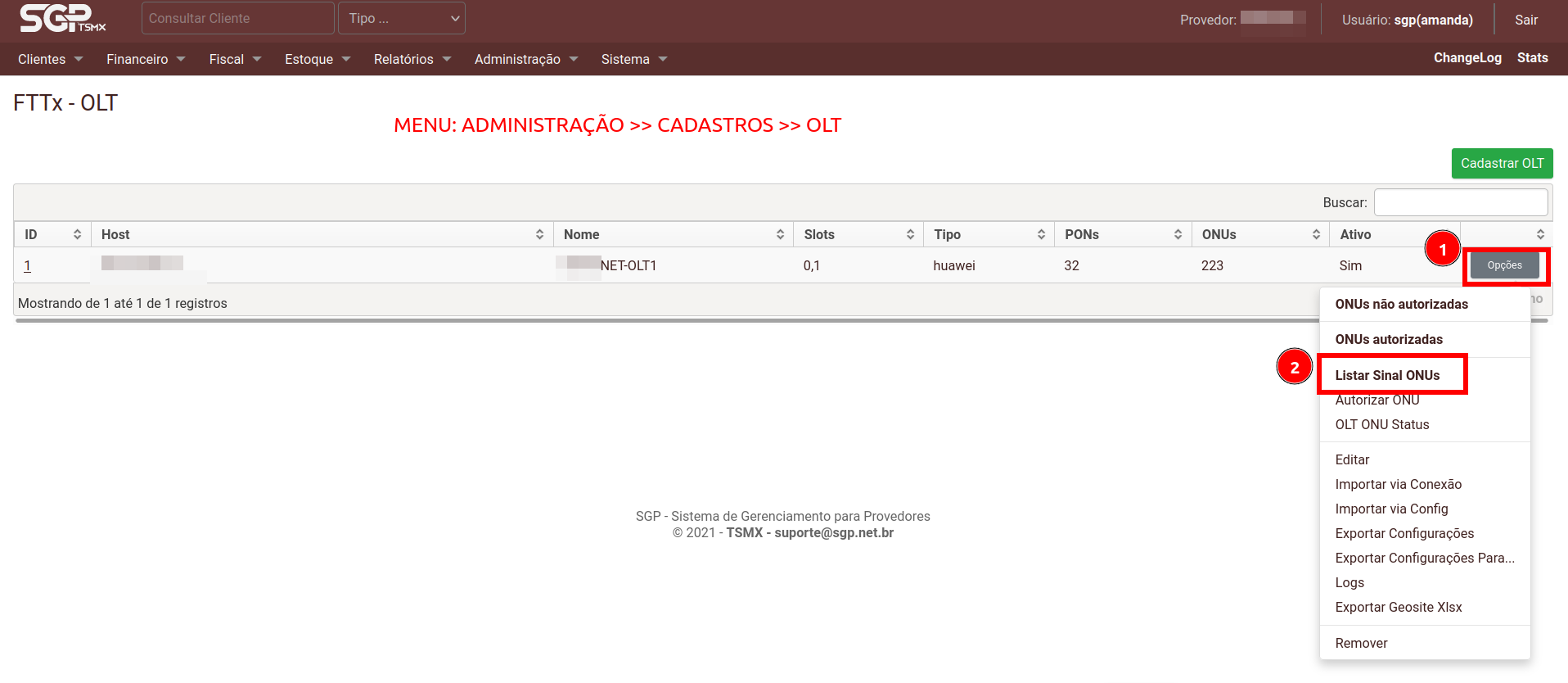Expand the Administração menu
1568x683 pixels.
525,59
